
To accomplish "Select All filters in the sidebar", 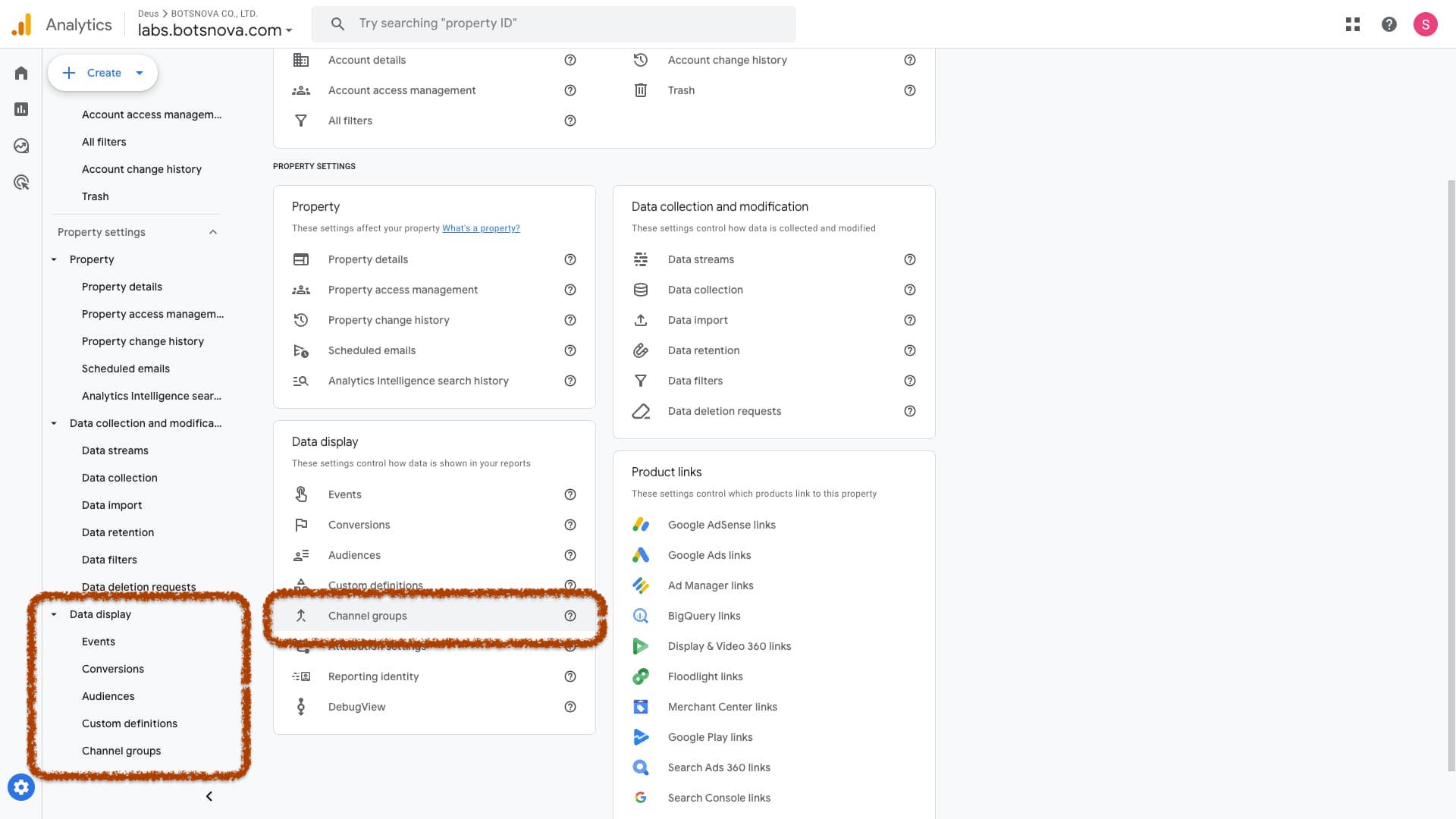I will pos(104,142).
